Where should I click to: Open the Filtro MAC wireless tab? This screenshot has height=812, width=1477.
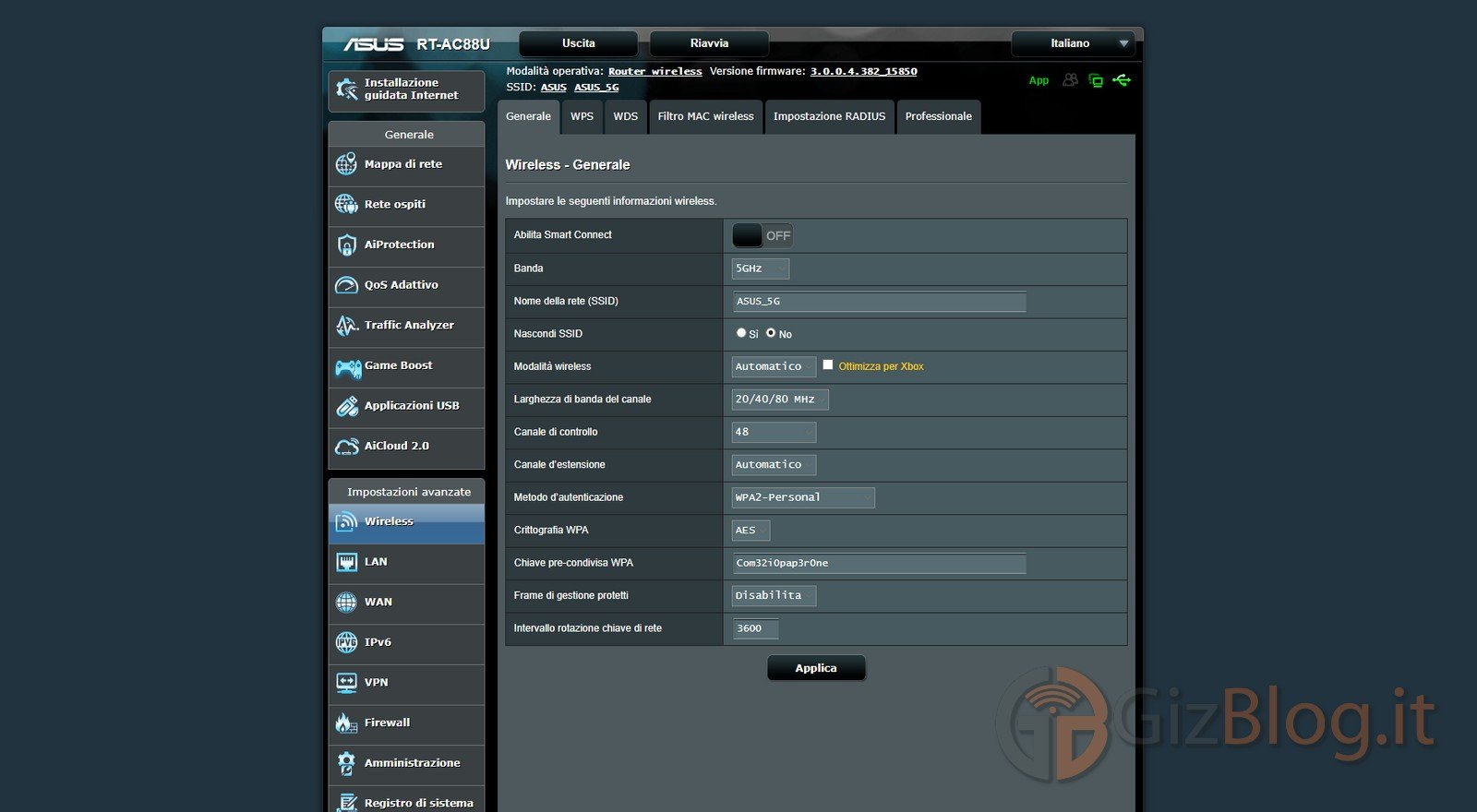[706, 116]
